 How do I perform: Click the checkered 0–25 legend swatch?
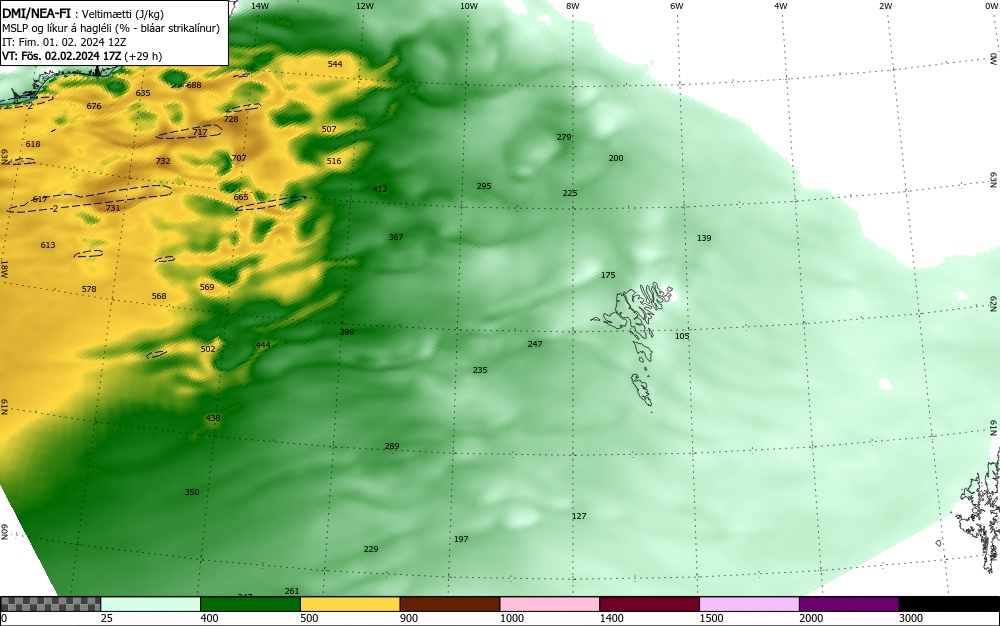[x=50, y=604]
